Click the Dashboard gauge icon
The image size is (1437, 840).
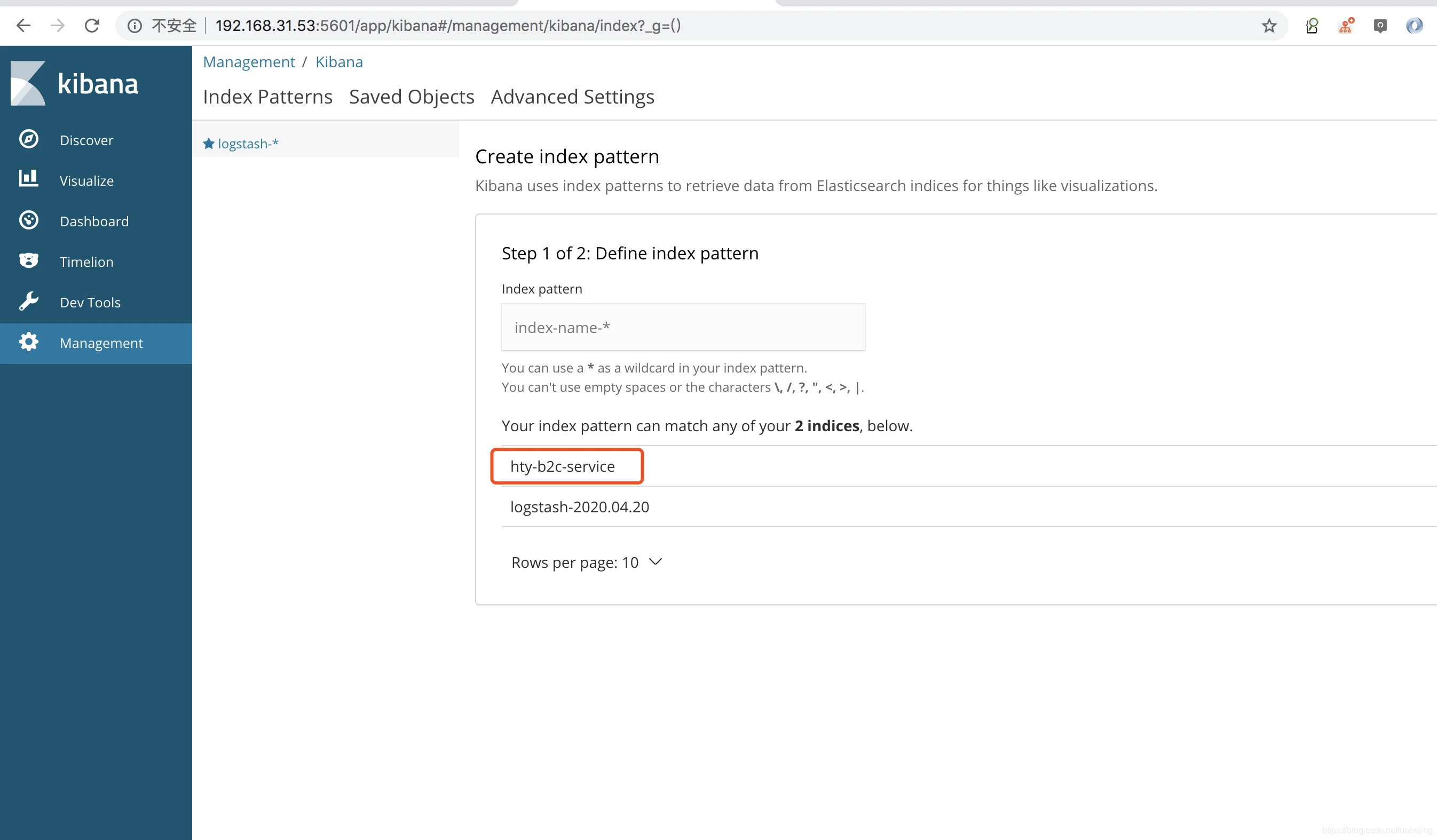[28, 220]
